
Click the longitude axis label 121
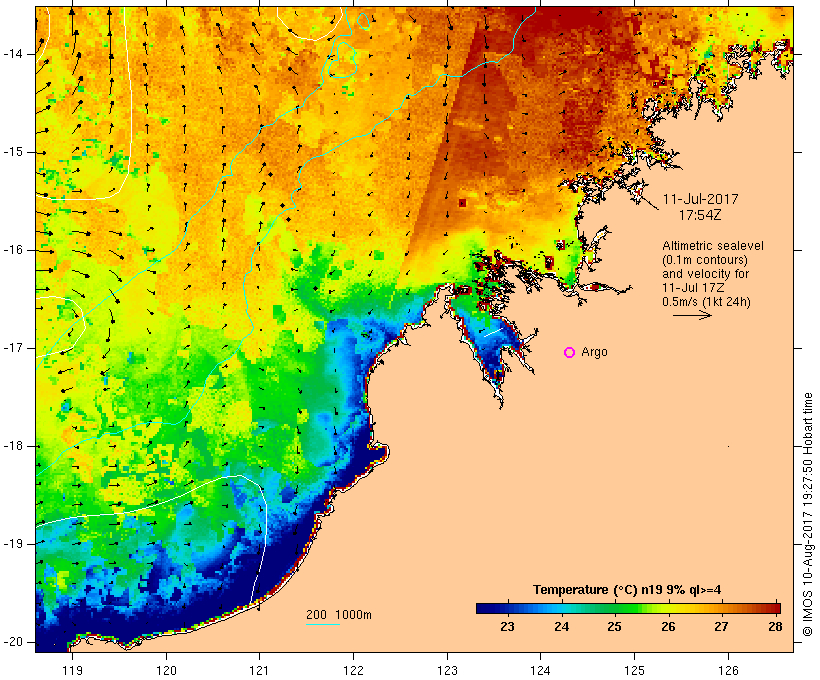coord(260,670)
